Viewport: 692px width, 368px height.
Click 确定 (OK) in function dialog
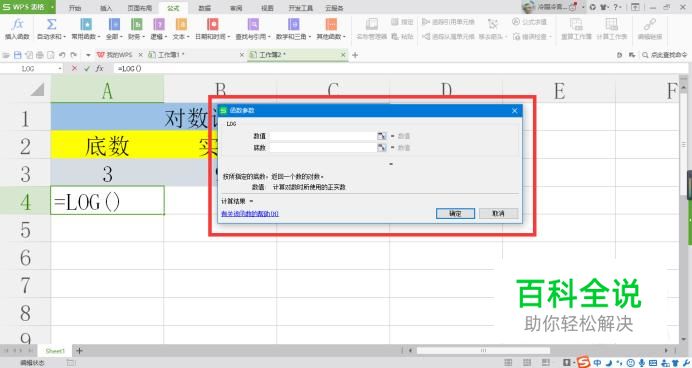point(455,214)
